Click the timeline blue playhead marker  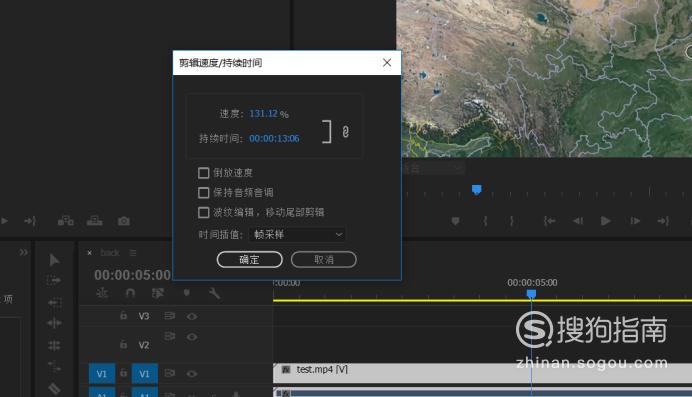531,294
